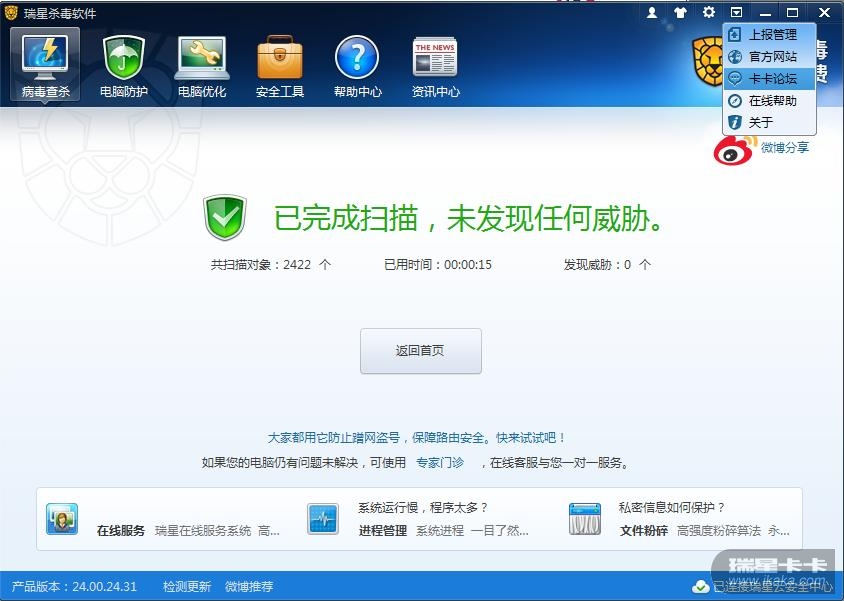Click 检测更新 in the status bar
Image resolution: width=844 pixels, height=601 pixels.
187,586
